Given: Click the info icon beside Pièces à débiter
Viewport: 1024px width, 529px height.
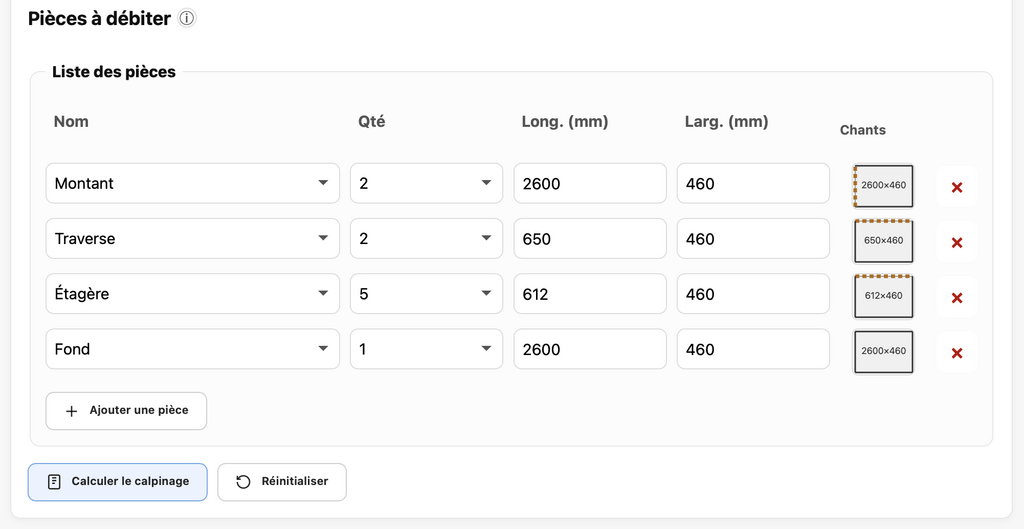Looking at the screenshot, I should click(x=187, y=19).
